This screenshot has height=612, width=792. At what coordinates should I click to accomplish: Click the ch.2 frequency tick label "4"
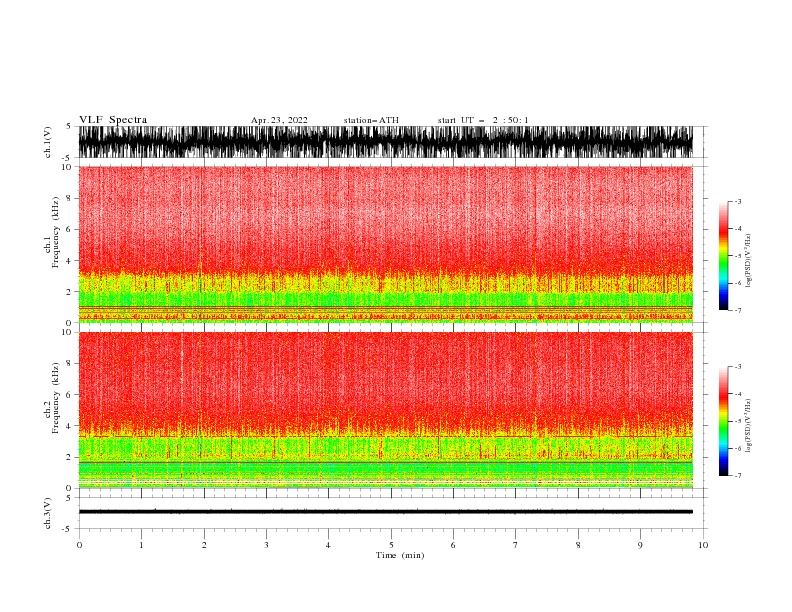pos(70,426)
